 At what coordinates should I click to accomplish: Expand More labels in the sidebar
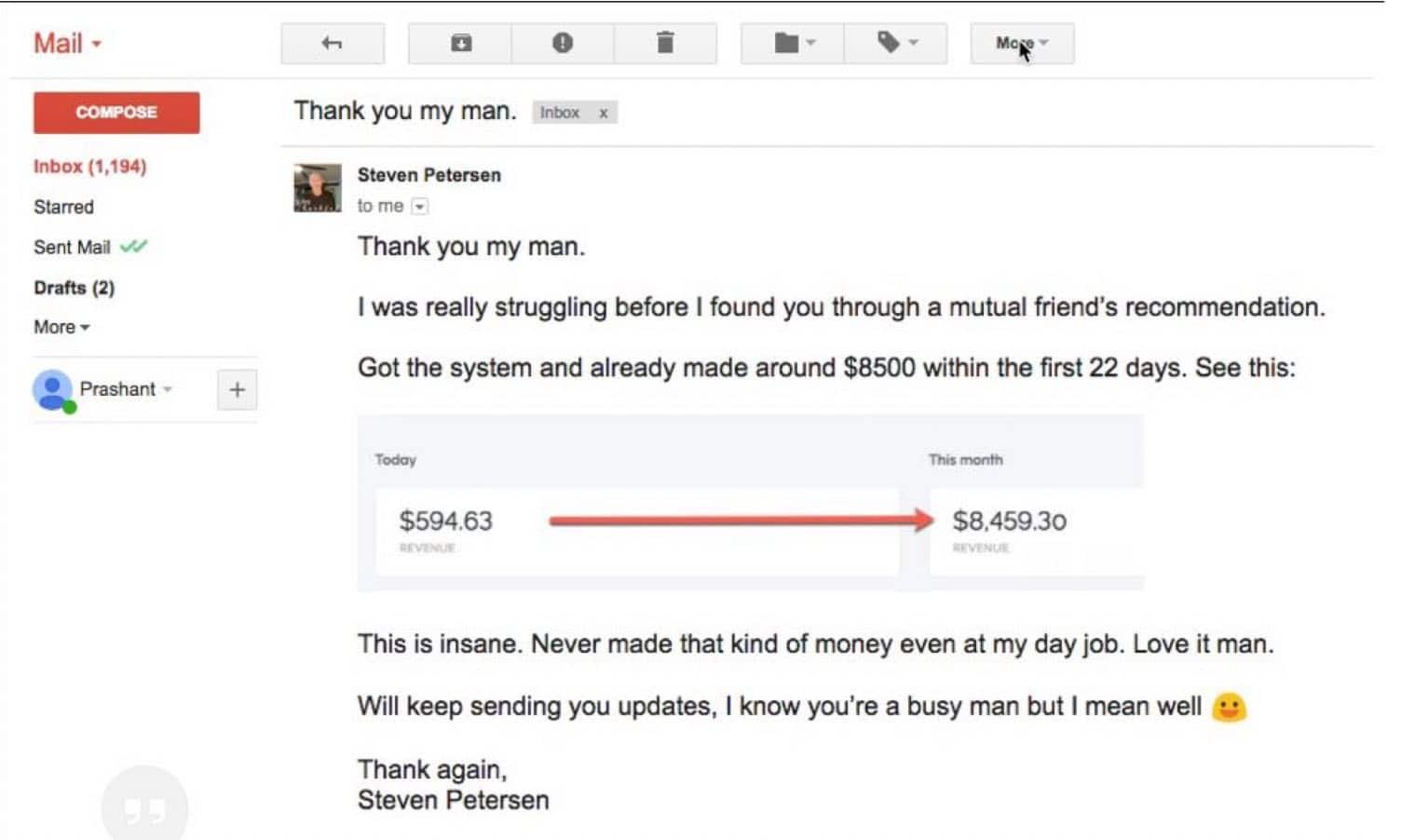point(61,328)
